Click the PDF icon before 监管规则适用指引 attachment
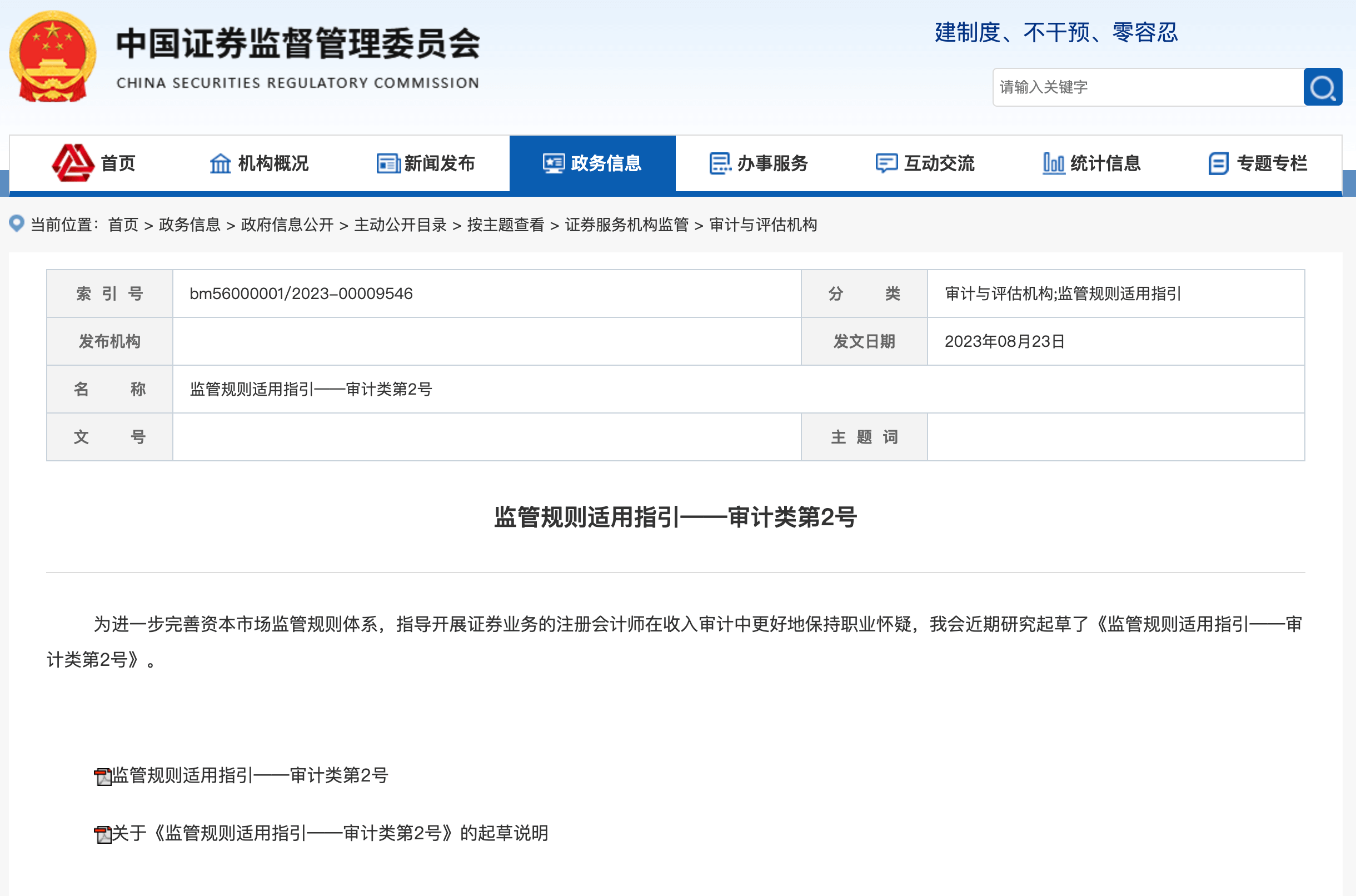The width and height of the screenshot is (1356, 896). coord(103,776)
